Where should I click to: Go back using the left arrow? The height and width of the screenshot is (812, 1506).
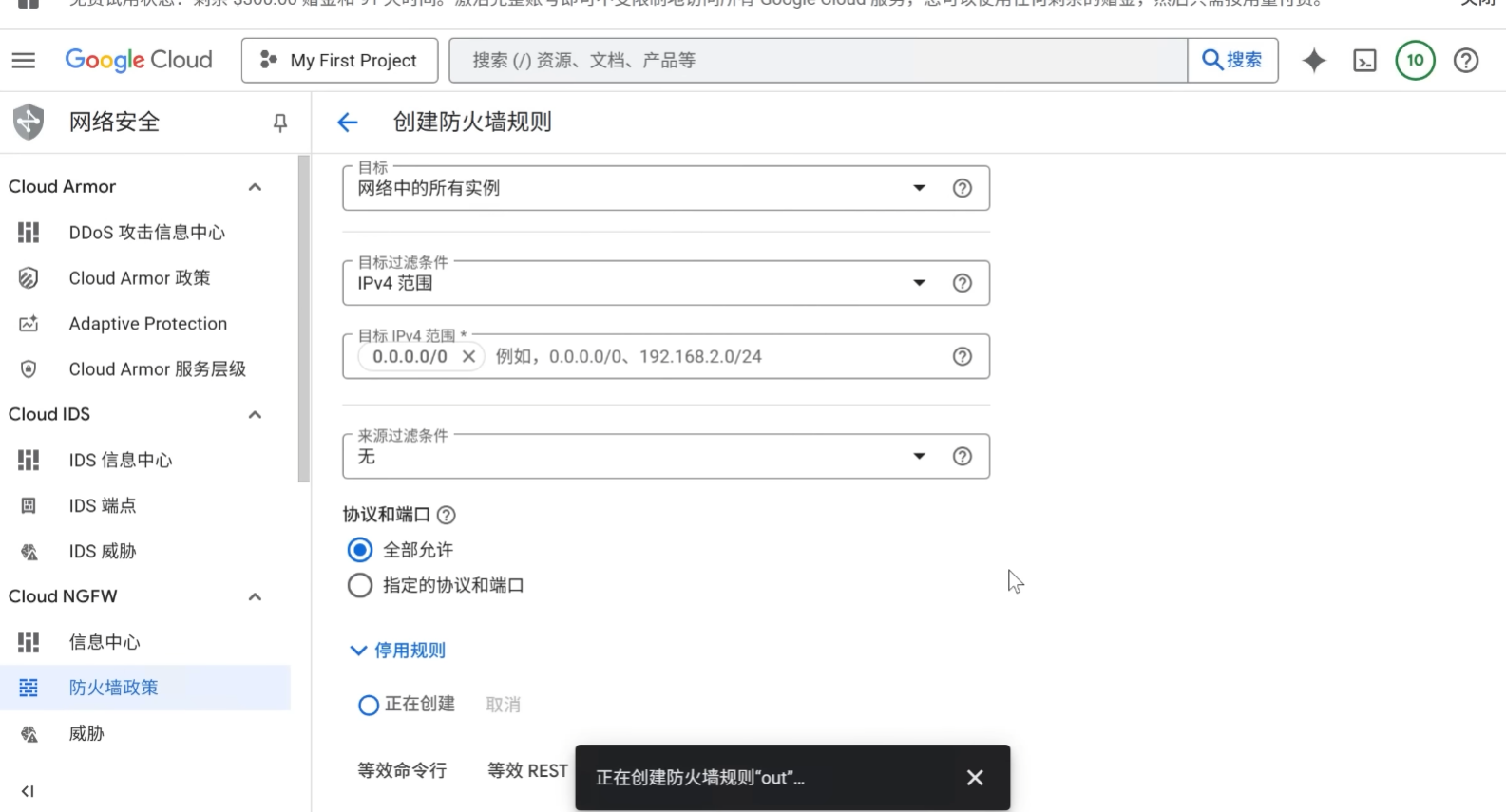348,122
